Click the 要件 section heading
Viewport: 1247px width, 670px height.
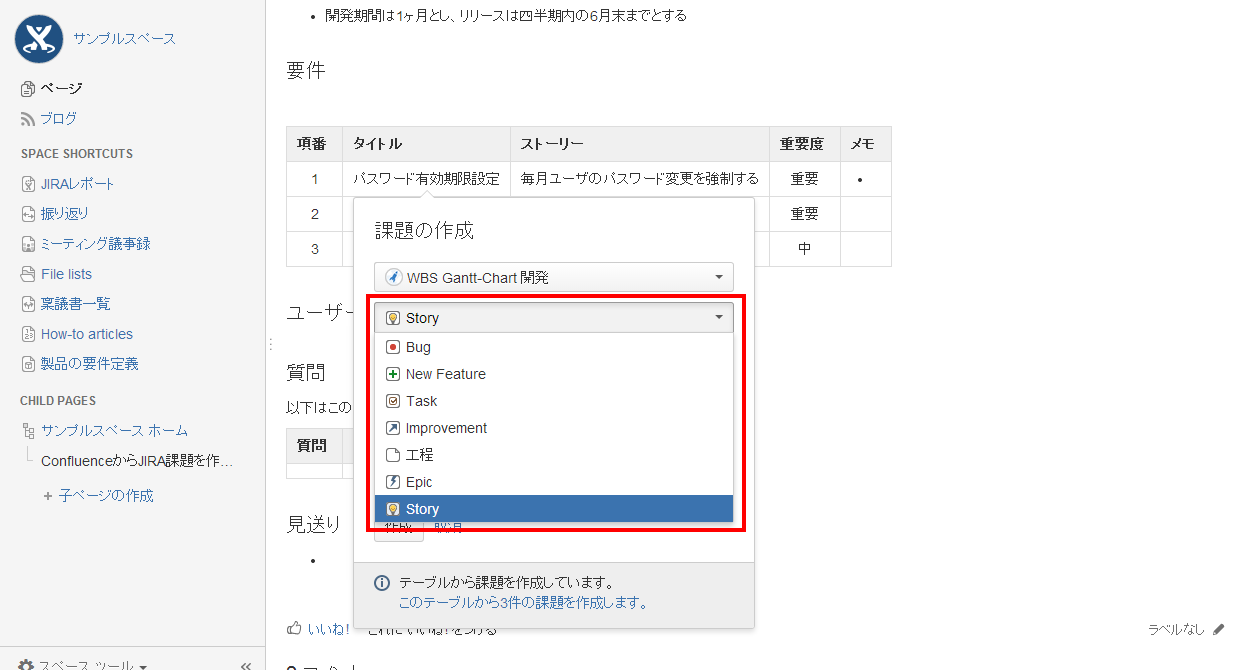[306, 70]
